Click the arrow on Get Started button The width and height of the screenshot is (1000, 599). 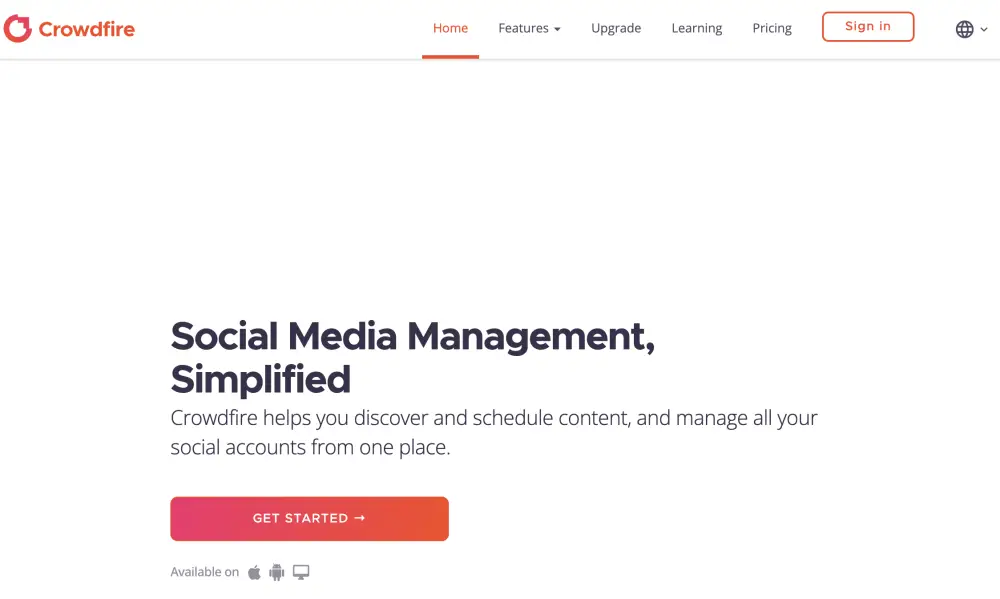[x=360, y=518]
